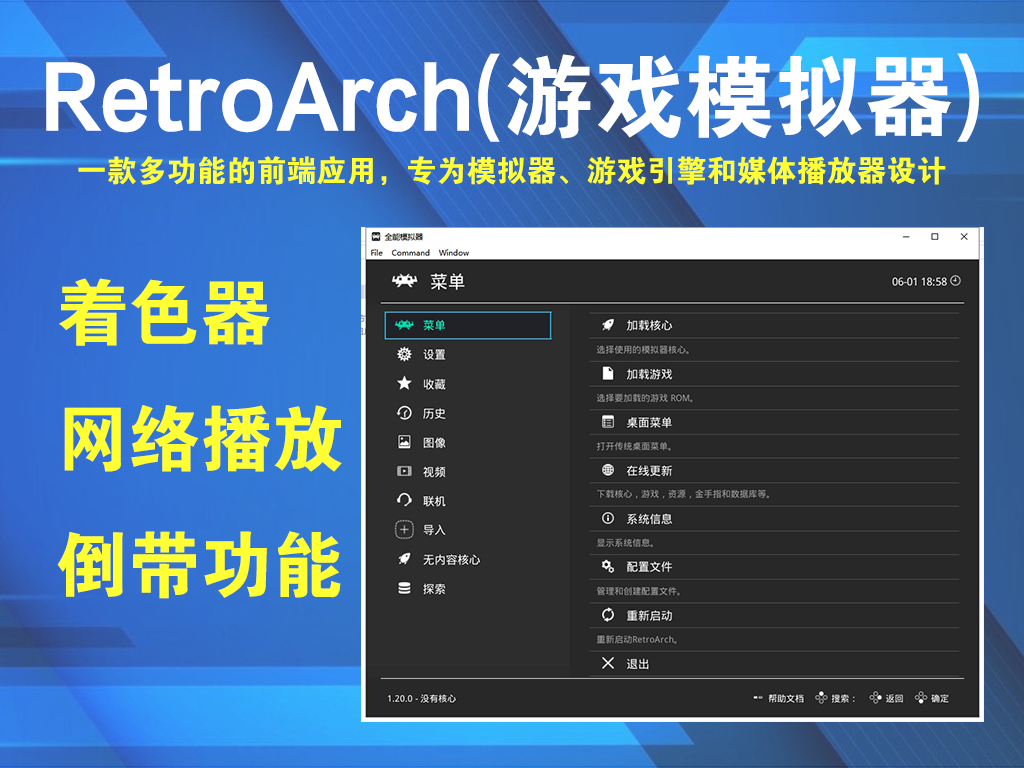
Task: Click description 选择使用的模拟器核心。
Action: (x=644, y=349)
